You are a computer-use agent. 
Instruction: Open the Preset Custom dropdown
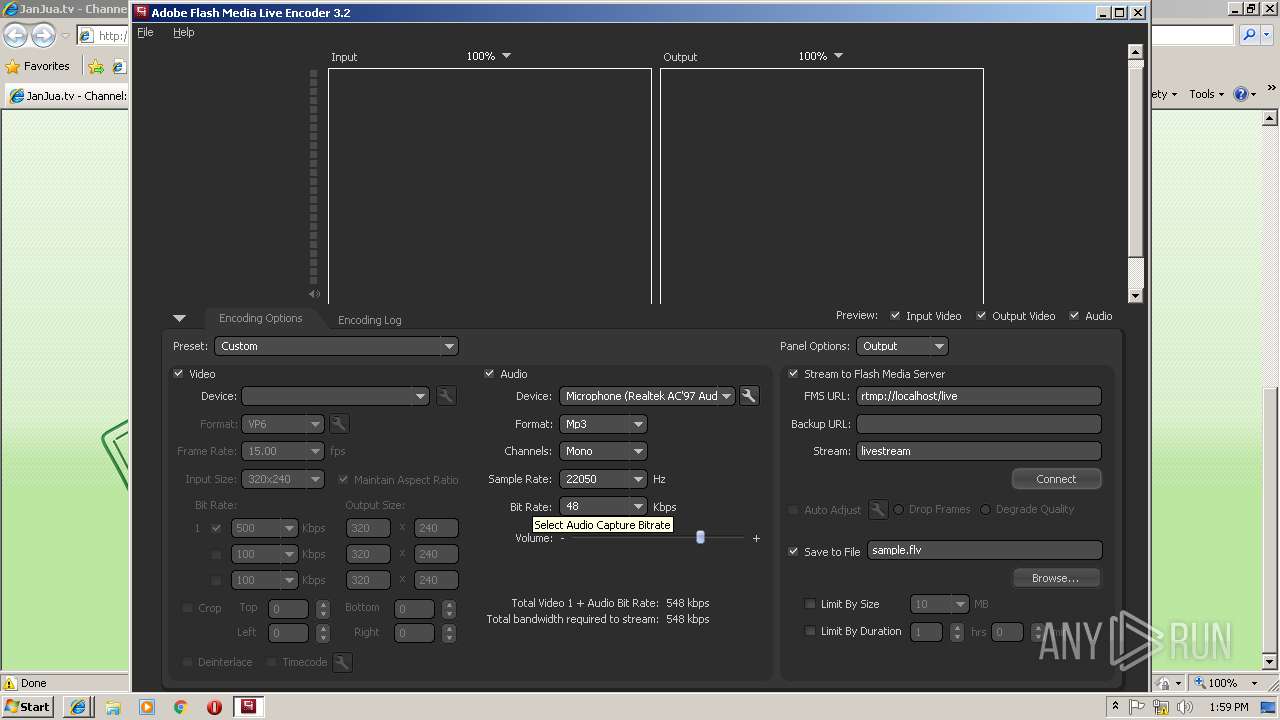point(337,346)
